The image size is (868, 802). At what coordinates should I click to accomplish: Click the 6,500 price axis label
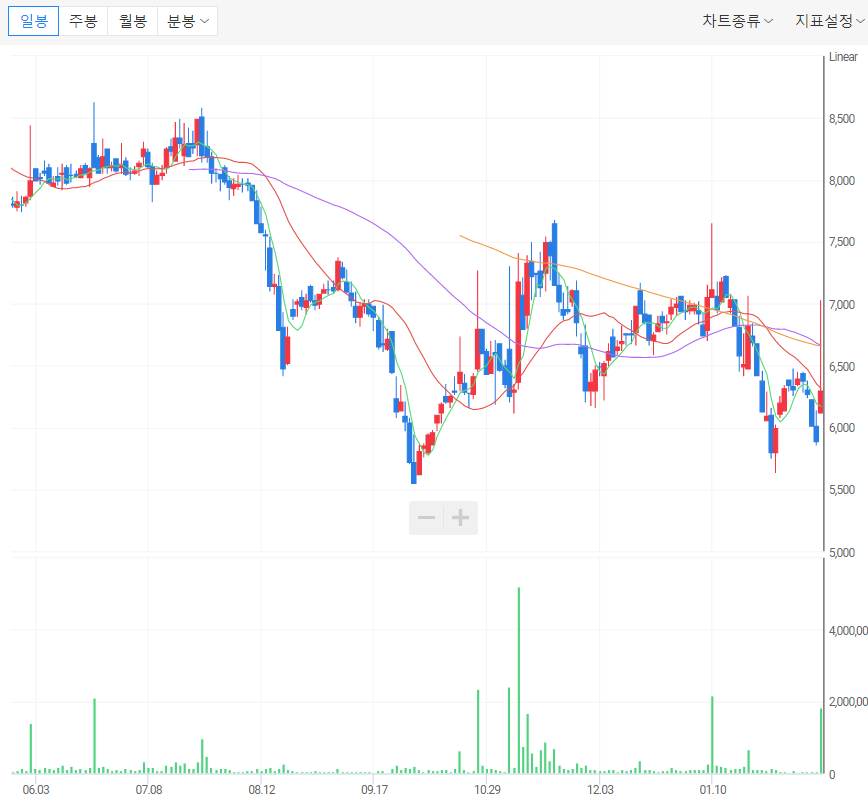tap(841, 366)
